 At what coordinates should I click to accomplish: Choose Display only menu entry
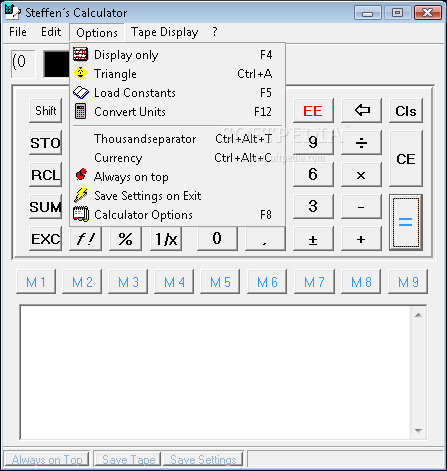coord(177,55)
